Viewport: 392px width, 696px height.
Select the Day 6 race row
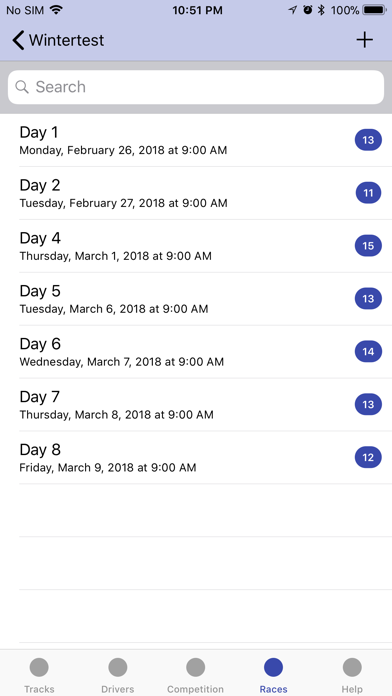[196, 352]
